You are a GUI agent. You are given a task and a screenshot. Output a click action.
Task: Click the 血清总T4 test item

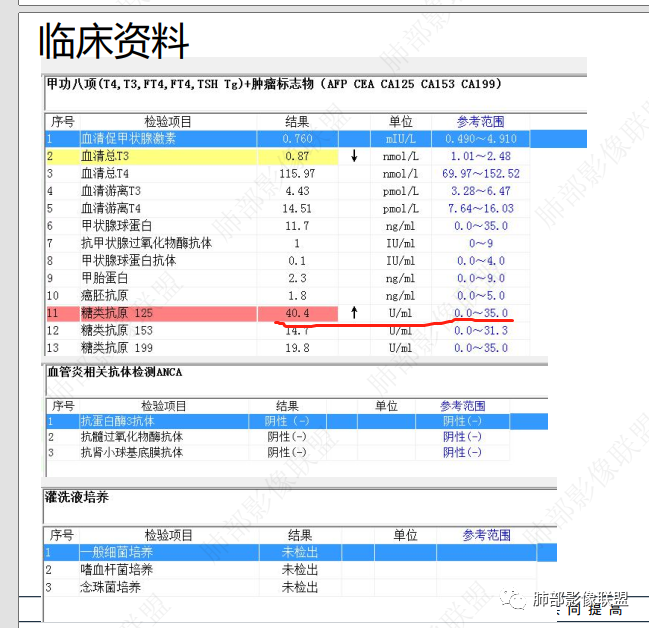point(105,173)
